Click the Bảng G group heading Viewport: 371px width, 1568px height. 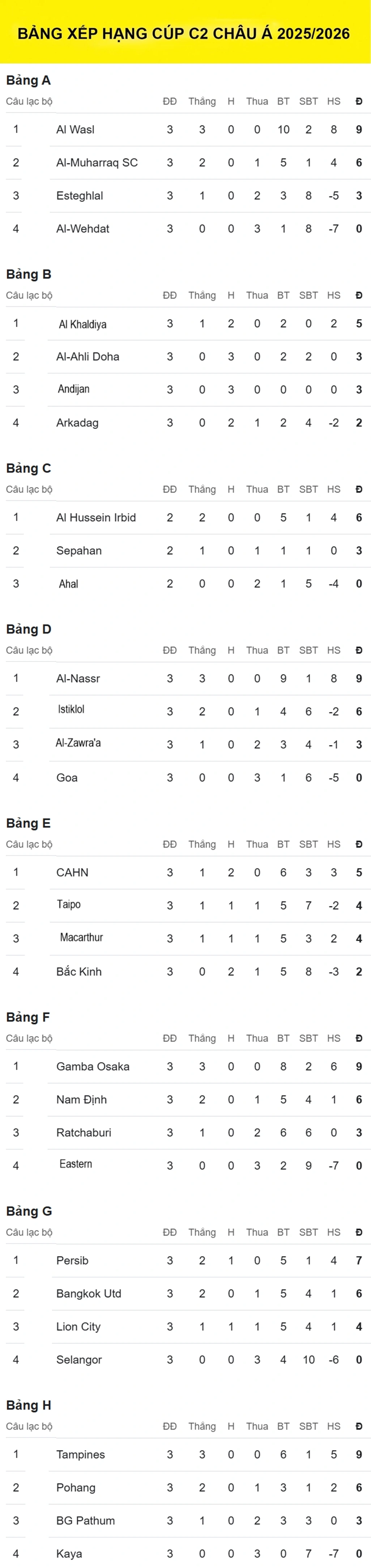point(29,1211)
